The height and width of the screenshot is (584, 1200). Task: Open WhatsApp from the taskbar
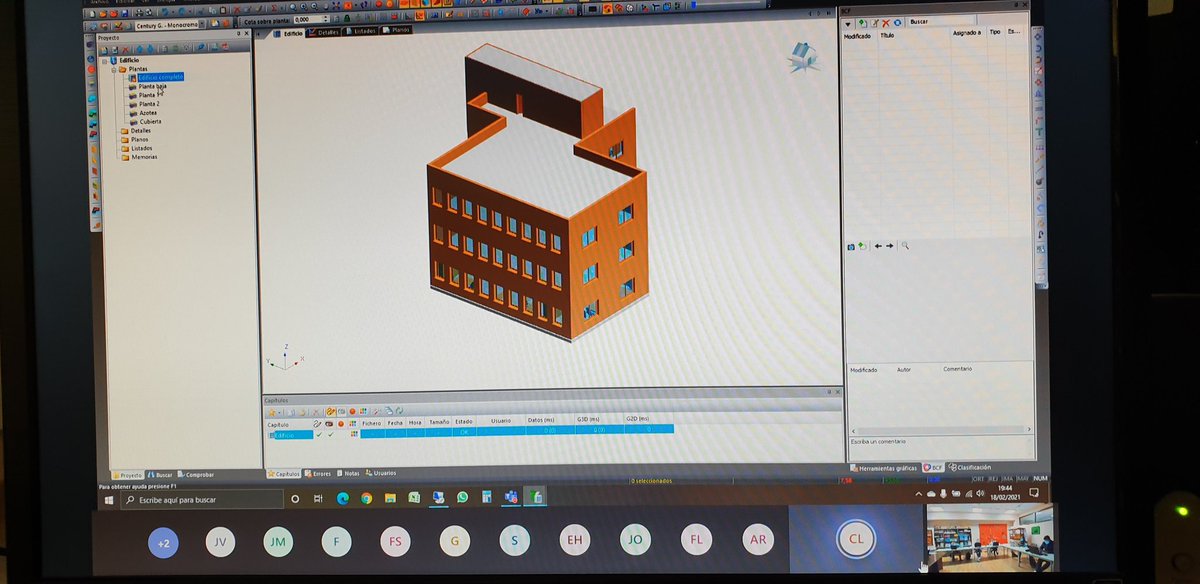[462, 497]
